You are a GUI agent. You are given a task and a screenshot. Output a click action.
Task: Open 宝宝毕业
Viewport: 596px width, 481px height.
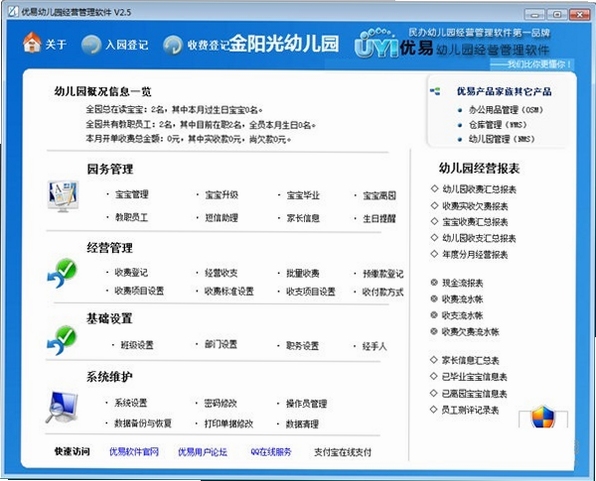303,195
